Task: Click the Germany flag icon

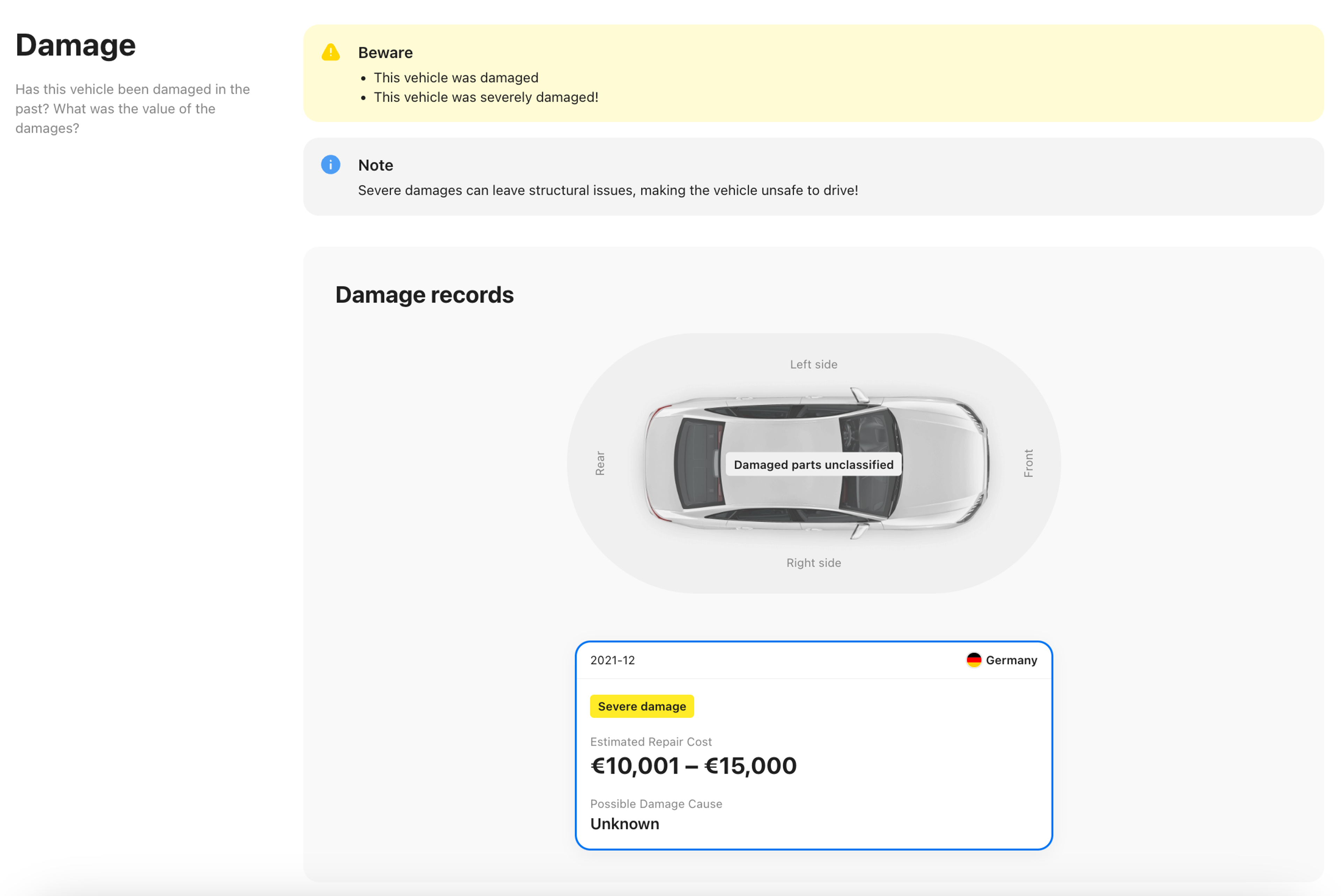Action: [974, 660]
